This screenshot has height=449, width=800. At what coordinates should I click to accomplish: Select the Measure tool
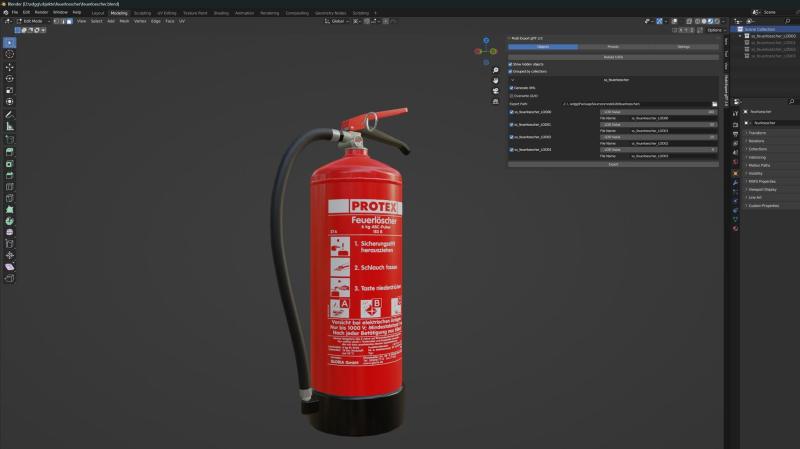10,126
